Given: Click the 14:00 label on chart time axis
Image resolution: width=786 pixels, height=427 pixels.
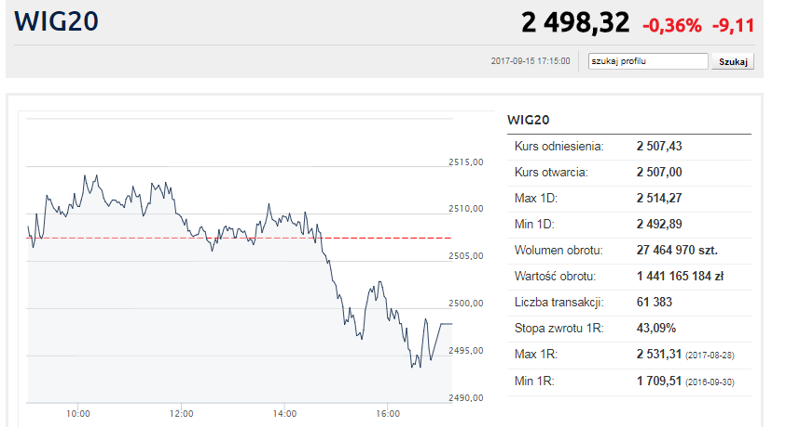Looking at the screenshot, I should coord(285,413).
